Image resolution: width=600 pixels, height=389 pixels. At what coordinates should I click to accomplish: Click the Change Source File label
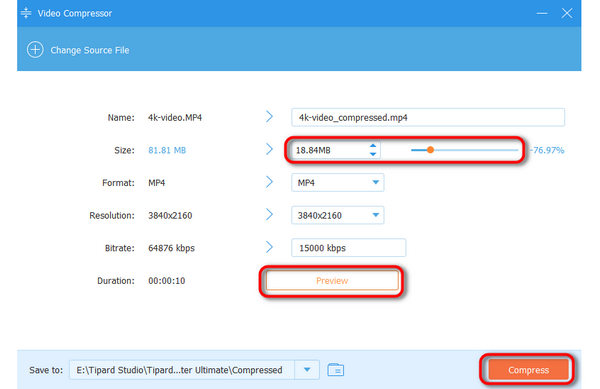point(90,50)
